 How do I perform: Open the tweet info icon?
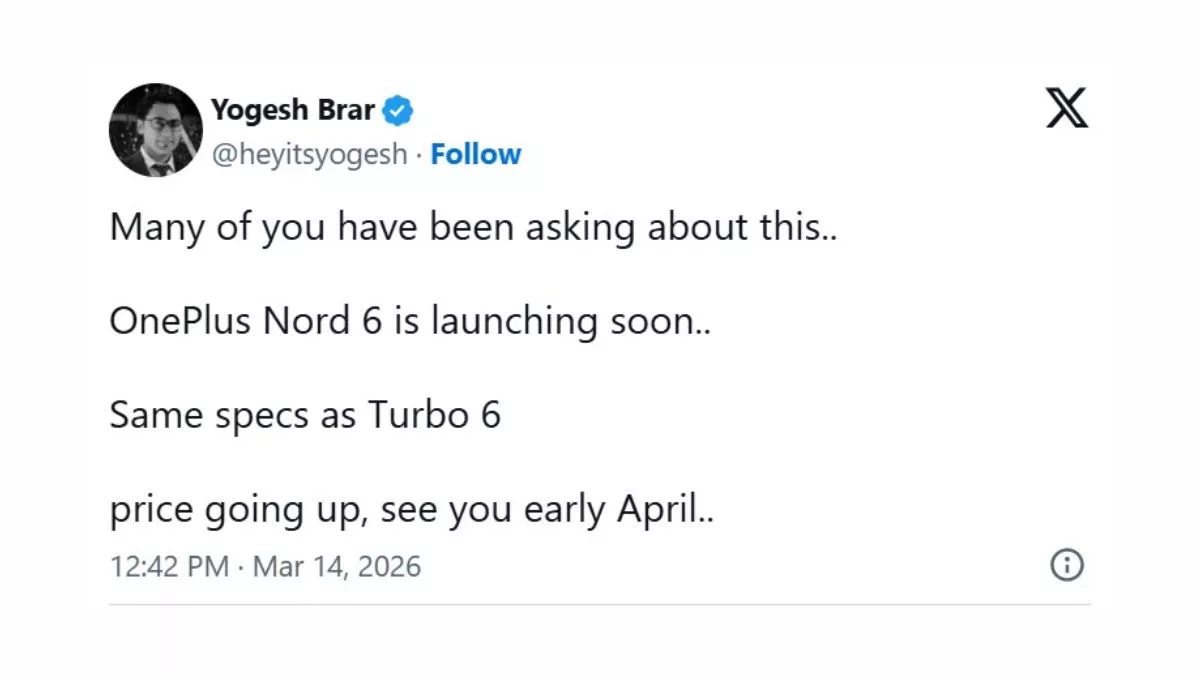click(1066, 566)
